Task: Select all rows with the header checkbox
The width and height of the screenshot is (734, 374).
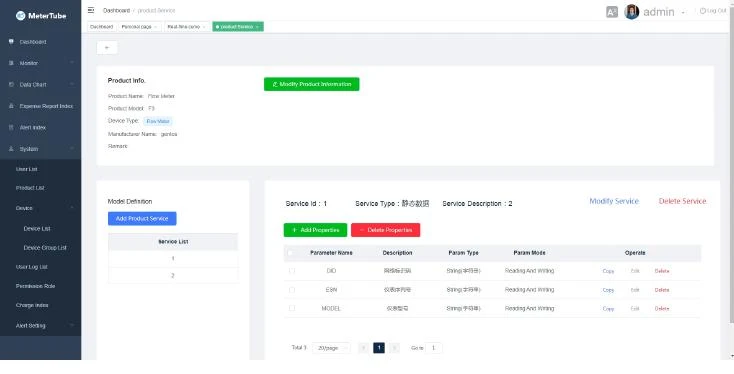Action: [290, 253]
